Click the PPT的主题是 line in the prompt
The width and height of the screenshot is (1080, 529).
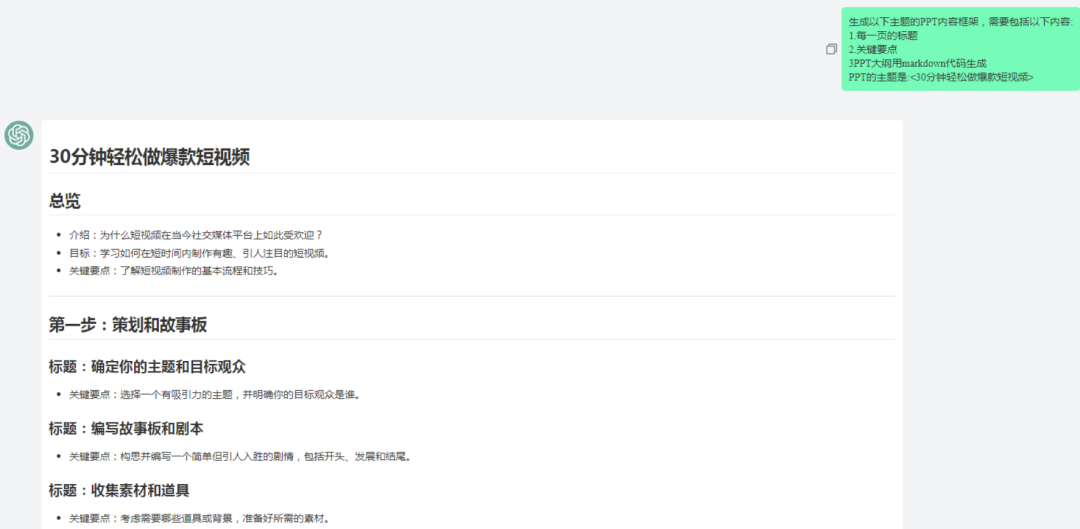click(x=941, y=77)
